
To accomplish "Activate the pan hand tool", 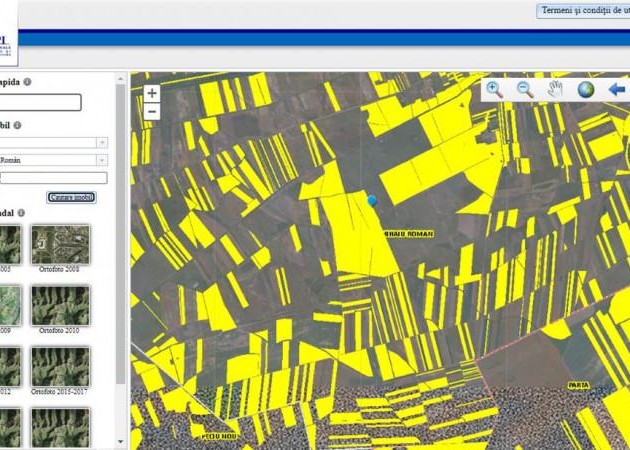I will 555,90.
